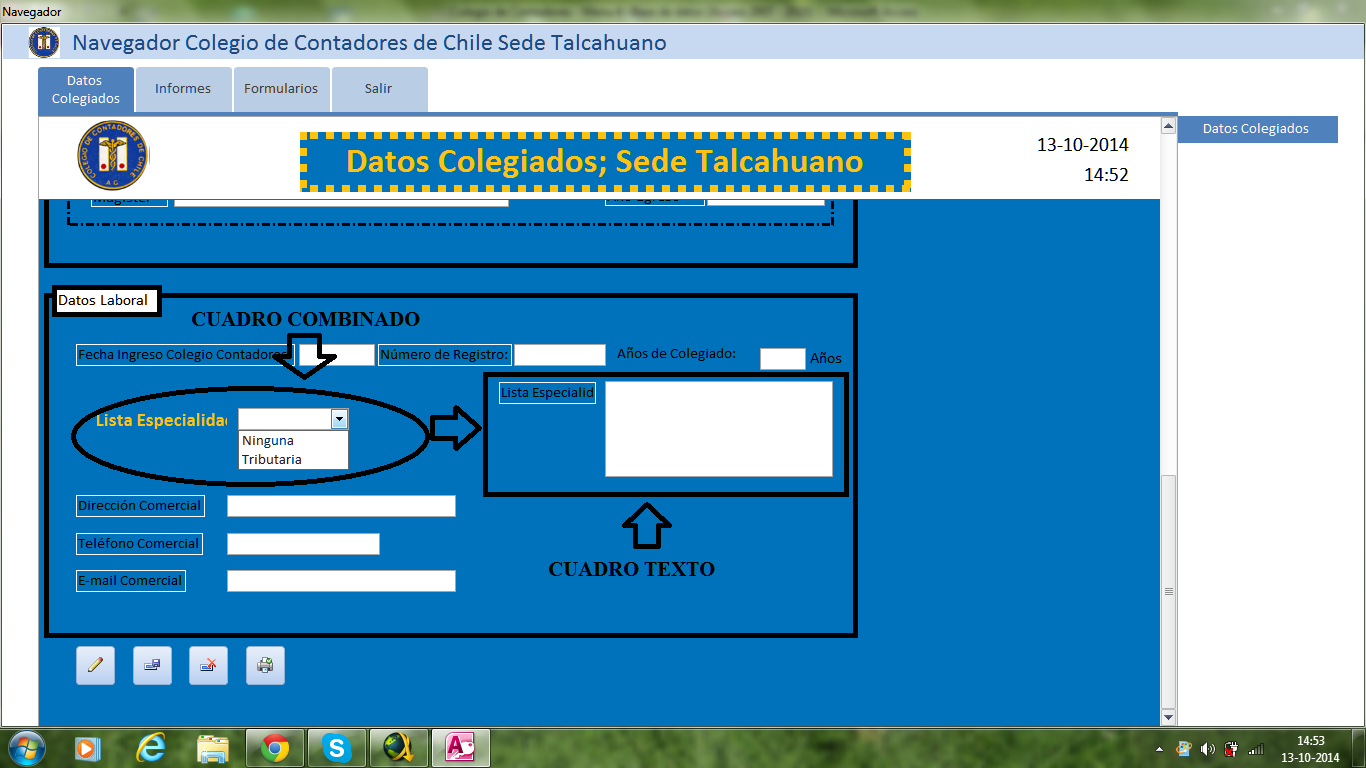Click the volume speaker tray icon

pyautogui.click(x=1208, y=748)
